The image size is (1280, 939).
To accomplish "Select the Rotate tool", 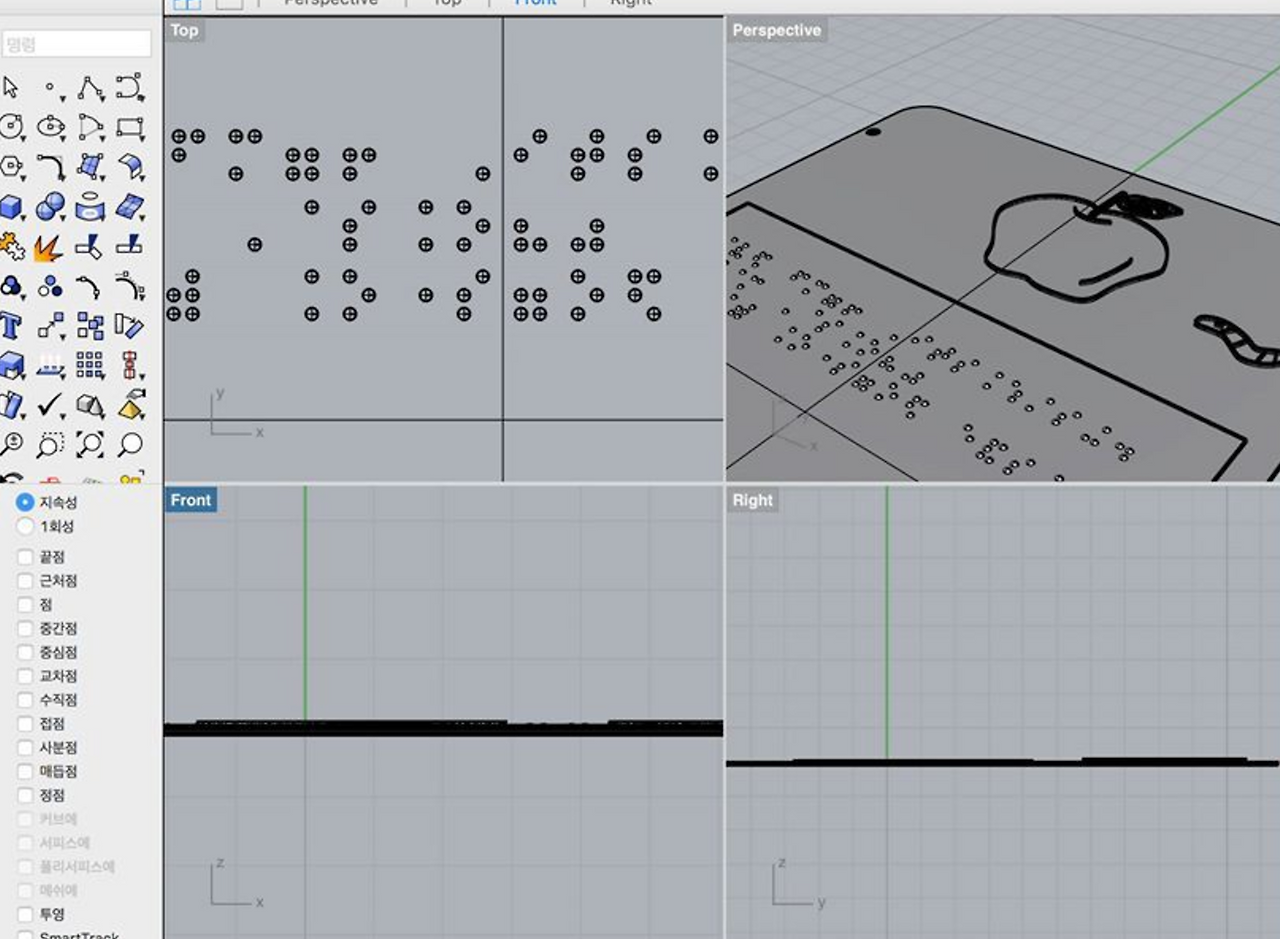I will pos(130,326).
